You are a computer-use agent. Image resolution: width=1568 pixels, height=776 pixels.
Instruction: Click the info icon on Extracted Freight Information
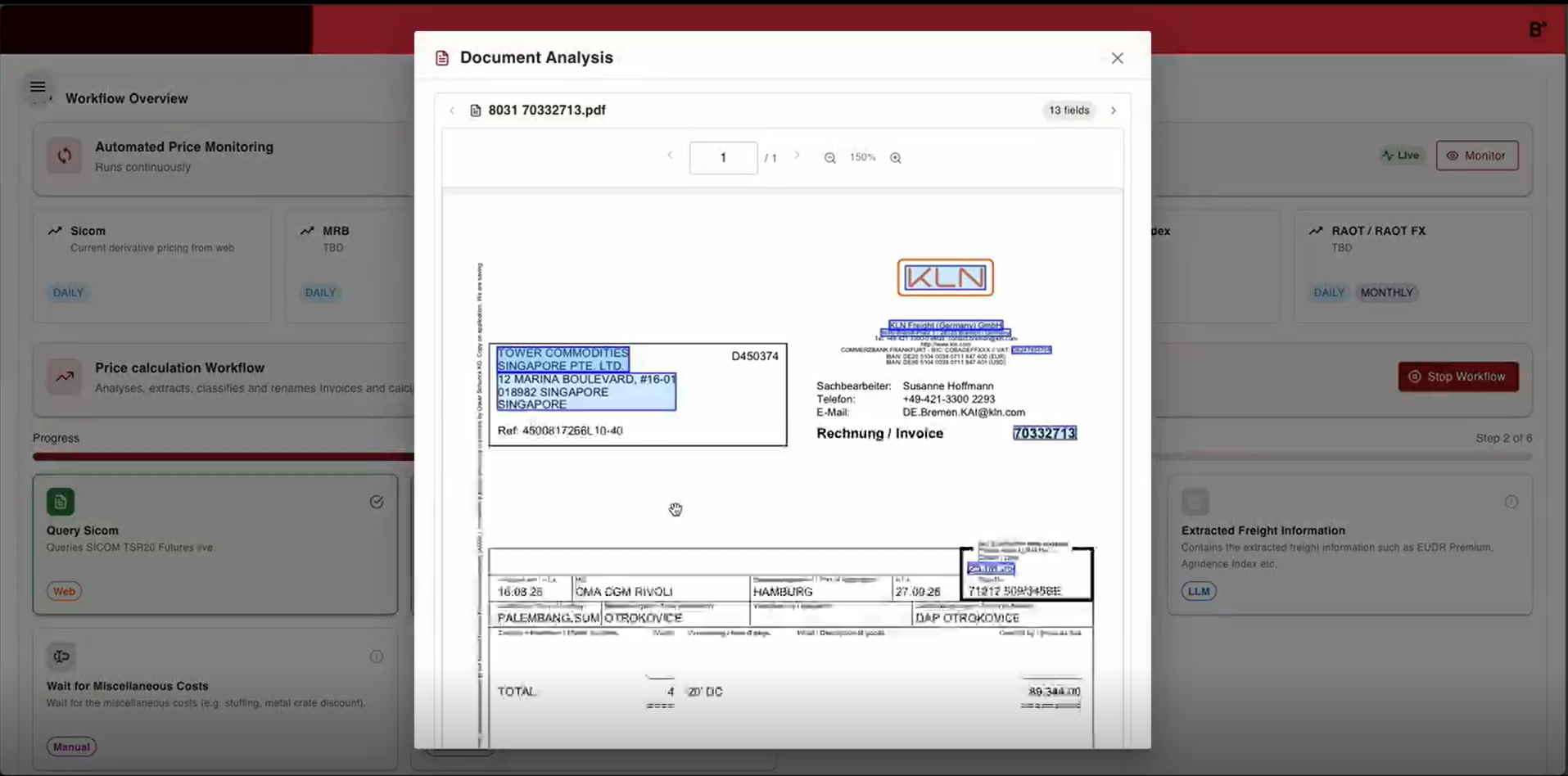coord(1511,502)
